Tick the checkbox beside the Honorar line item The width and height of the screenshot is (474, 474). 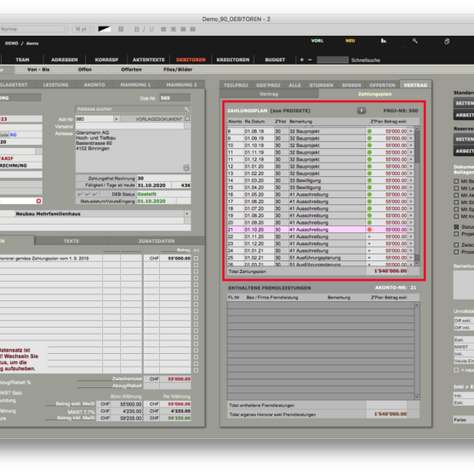(196, 258)
